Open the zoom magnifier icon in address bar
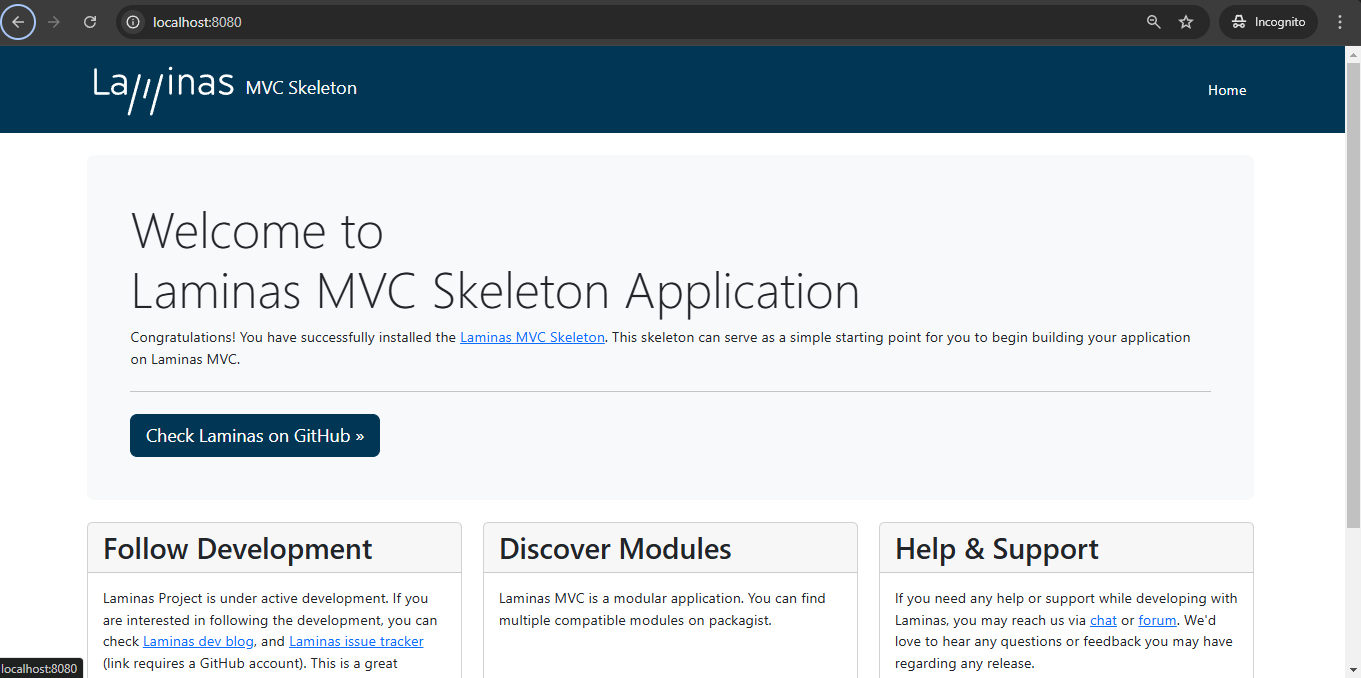Image resolution: width=1361 pixels, height=678 pixels. point(1153,22)
